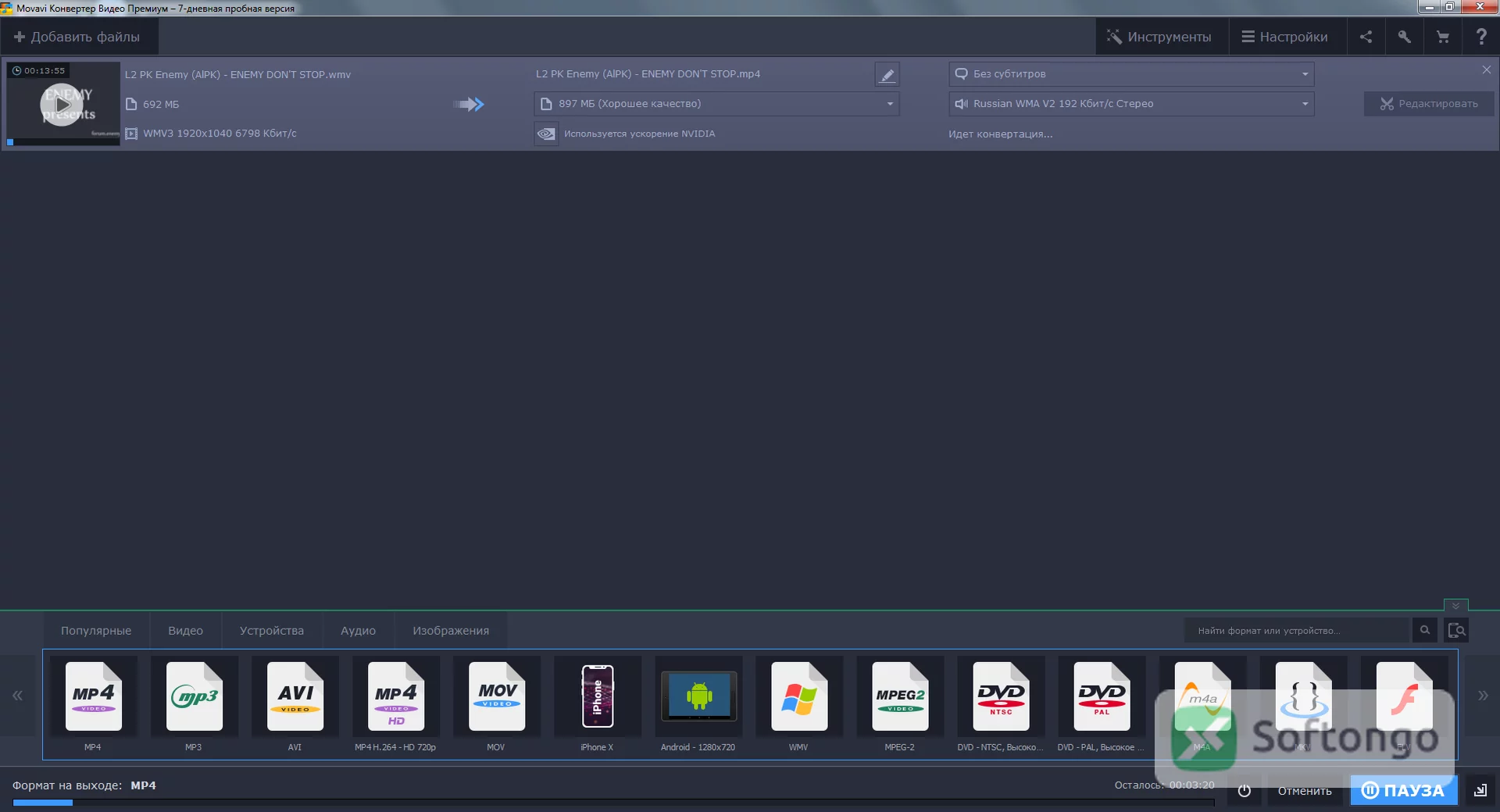Image resolution: width=1500 pixels, height=812 pixels.
Task: Pause conversion with ПАУЗА button
Action: click(x=1404, y=791)
